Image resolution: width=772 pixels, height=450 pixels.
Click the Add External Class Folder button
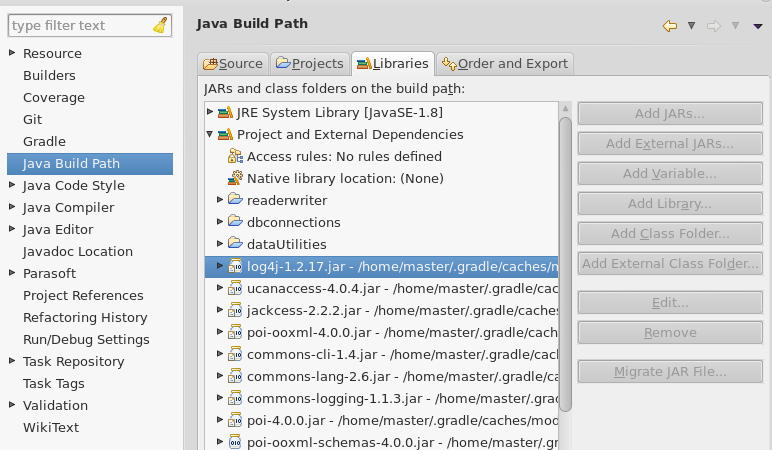(x=670, y=264)
